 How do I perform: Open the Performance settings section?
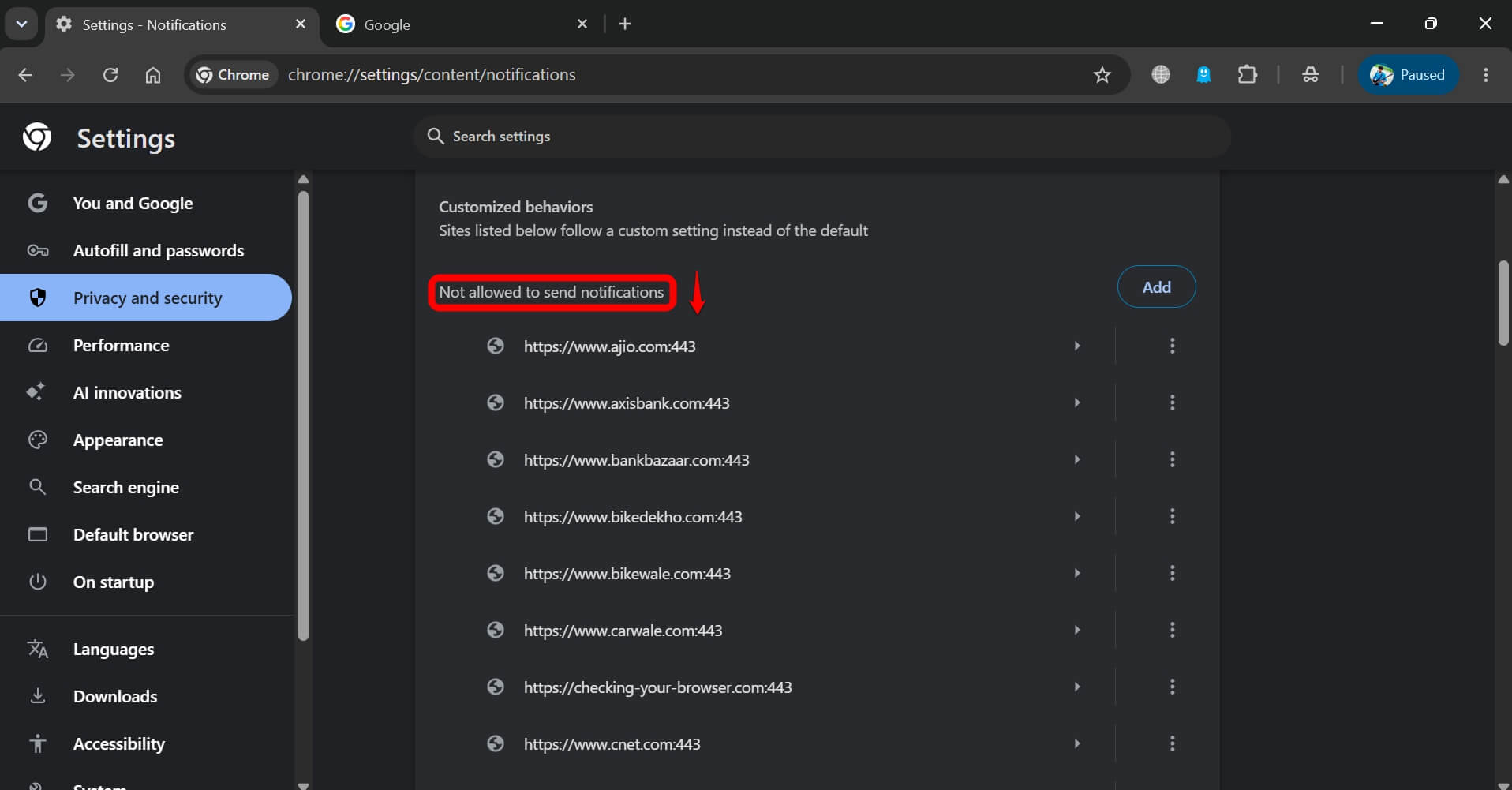[146, 345]
